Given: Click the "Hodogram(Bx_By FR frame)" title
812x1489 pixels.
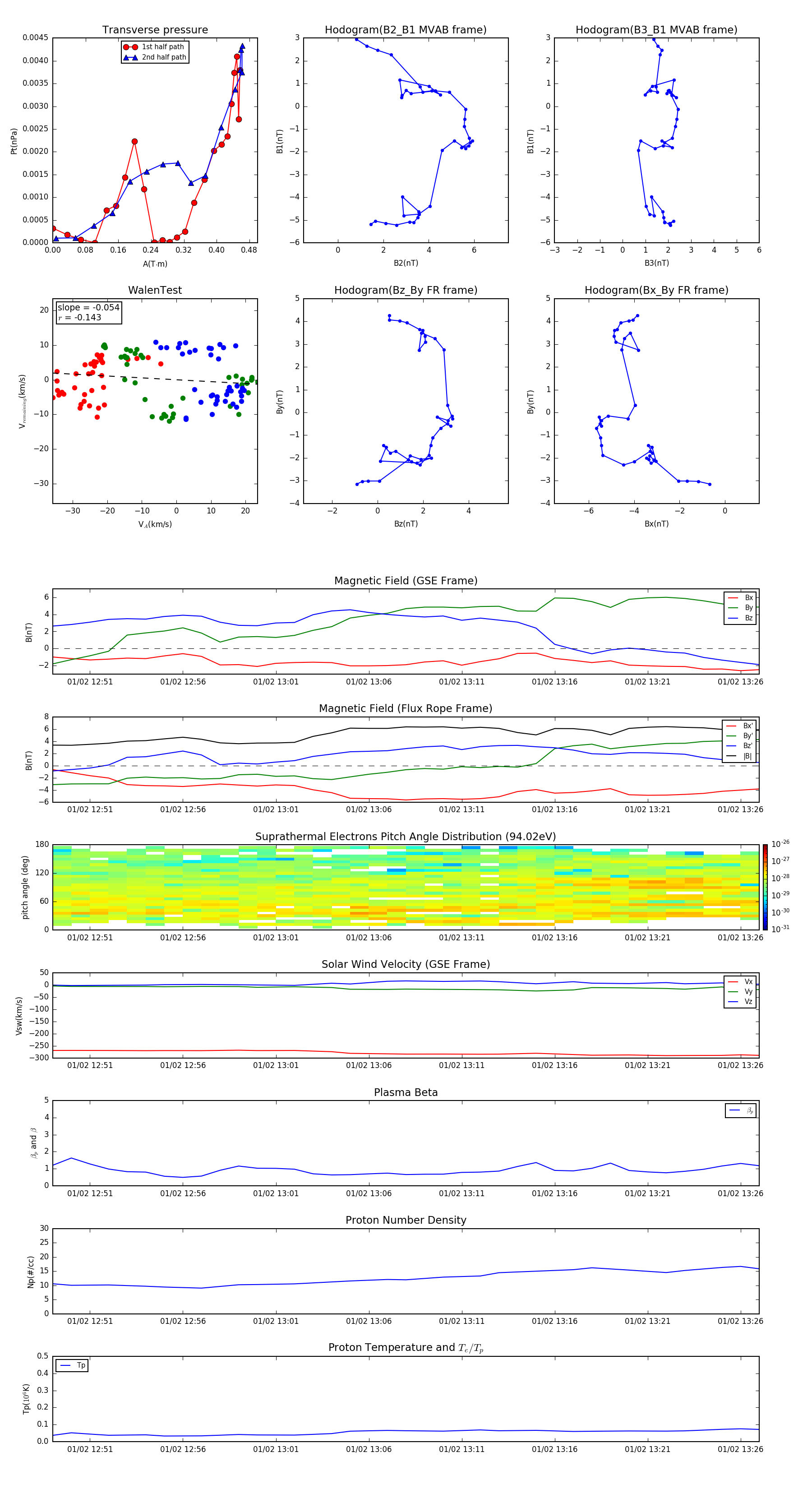Looking at the screenshot, I should [656, 290].
